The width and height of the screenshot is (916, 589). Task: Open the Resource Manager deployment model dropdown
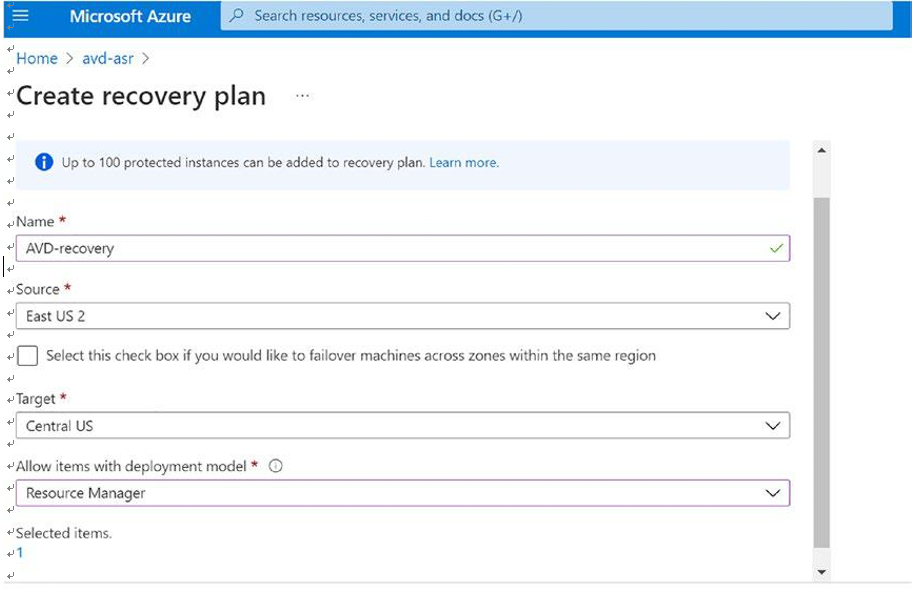pyautogui.click(x=403, y=493)
